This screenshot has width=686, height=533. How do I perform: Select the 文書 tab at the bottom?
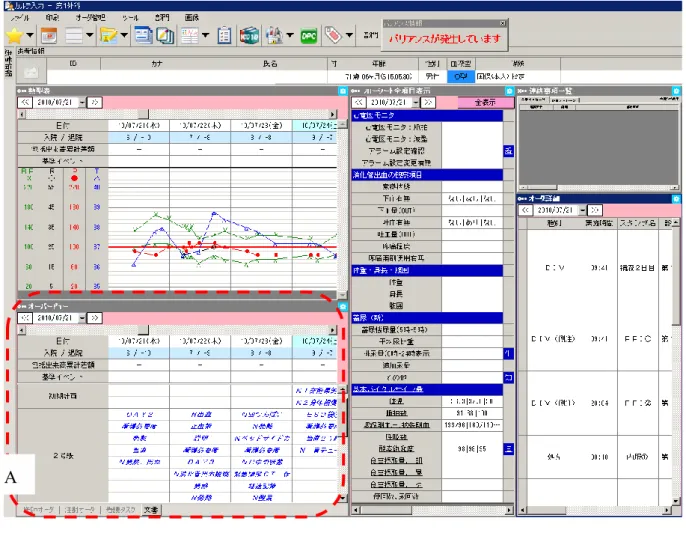(151, 510)
